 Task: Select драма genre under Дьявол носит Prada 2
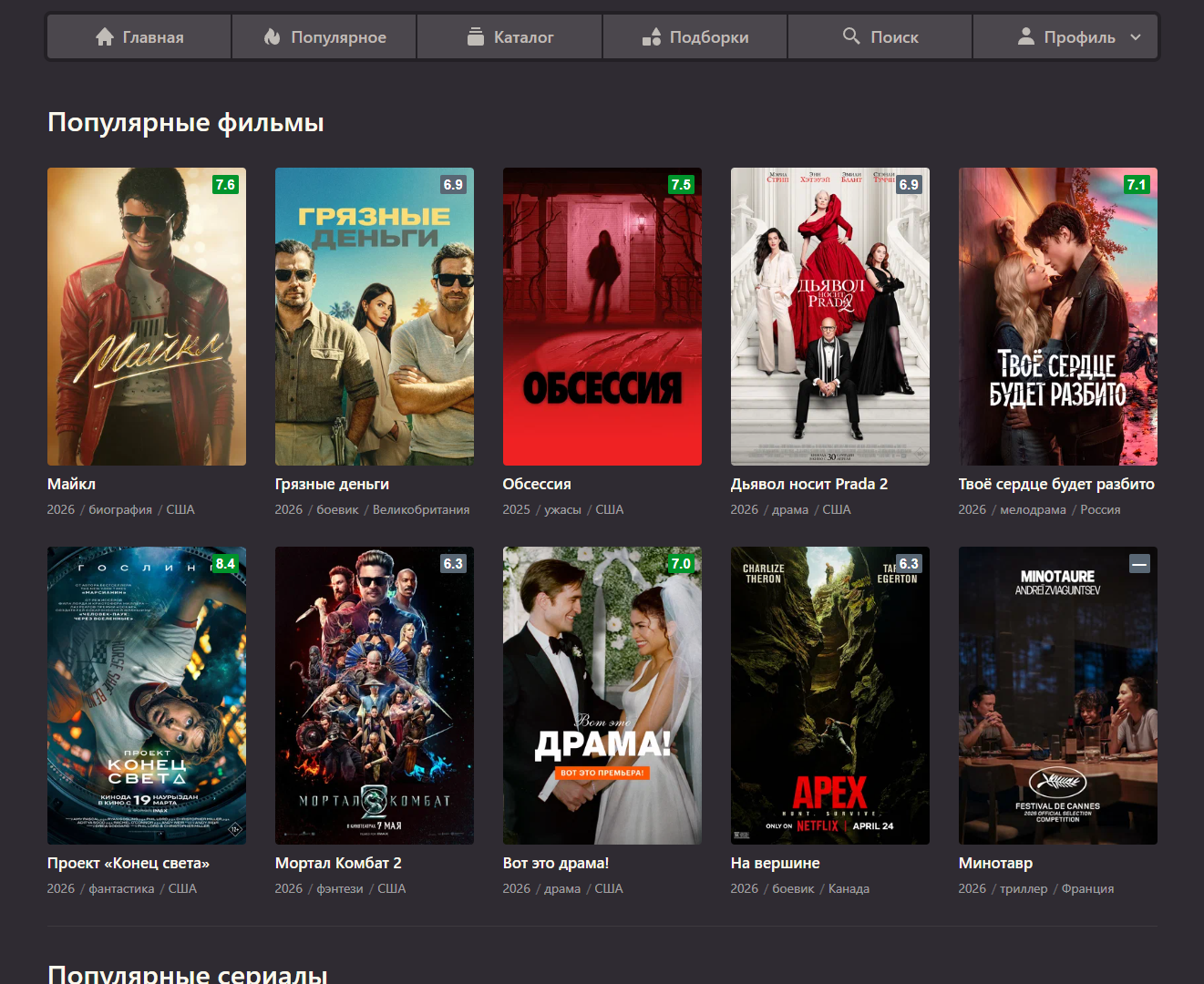point(790,509)
